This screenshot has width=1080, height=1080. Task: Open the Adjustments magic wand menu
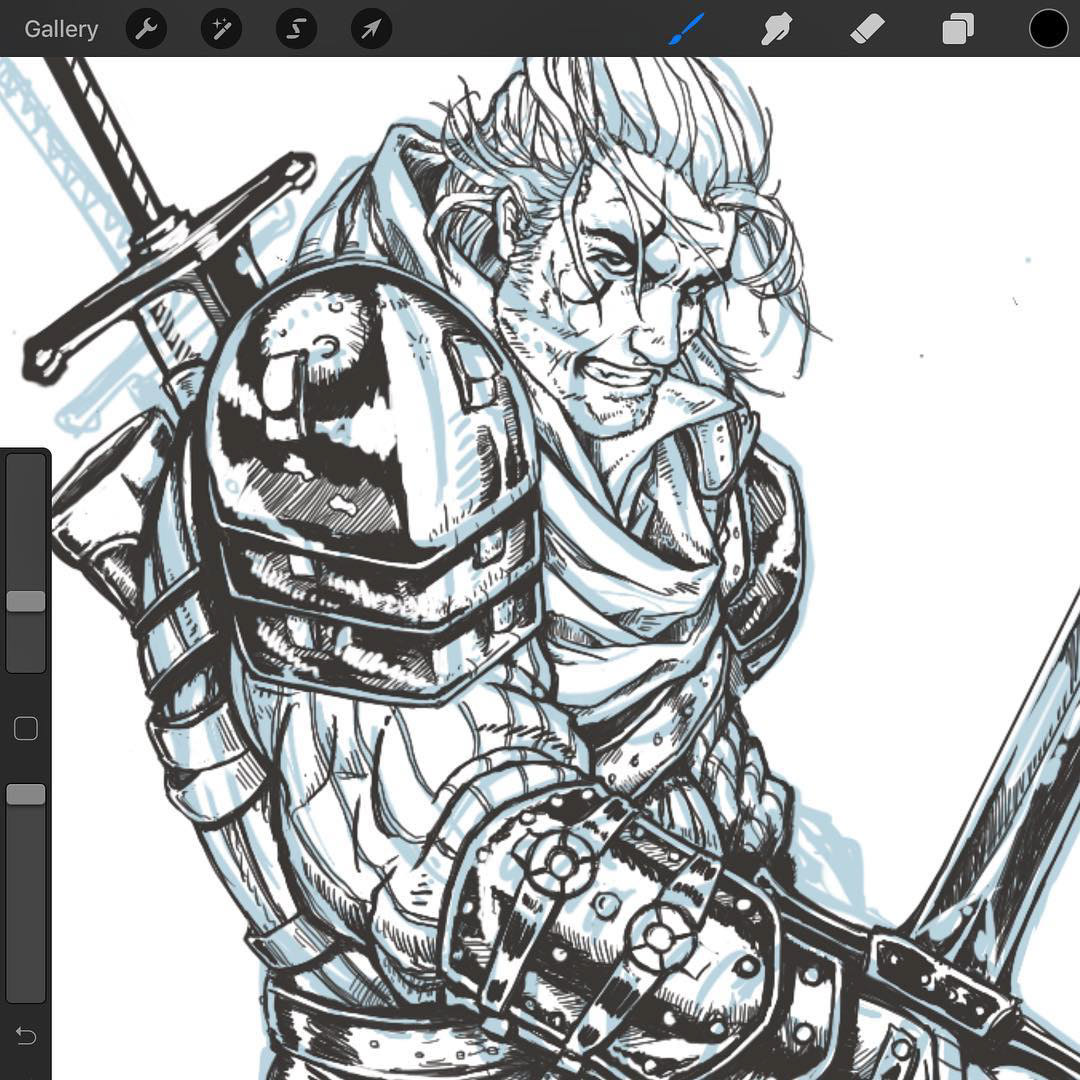pyautogui.click(x=221, y=29)
